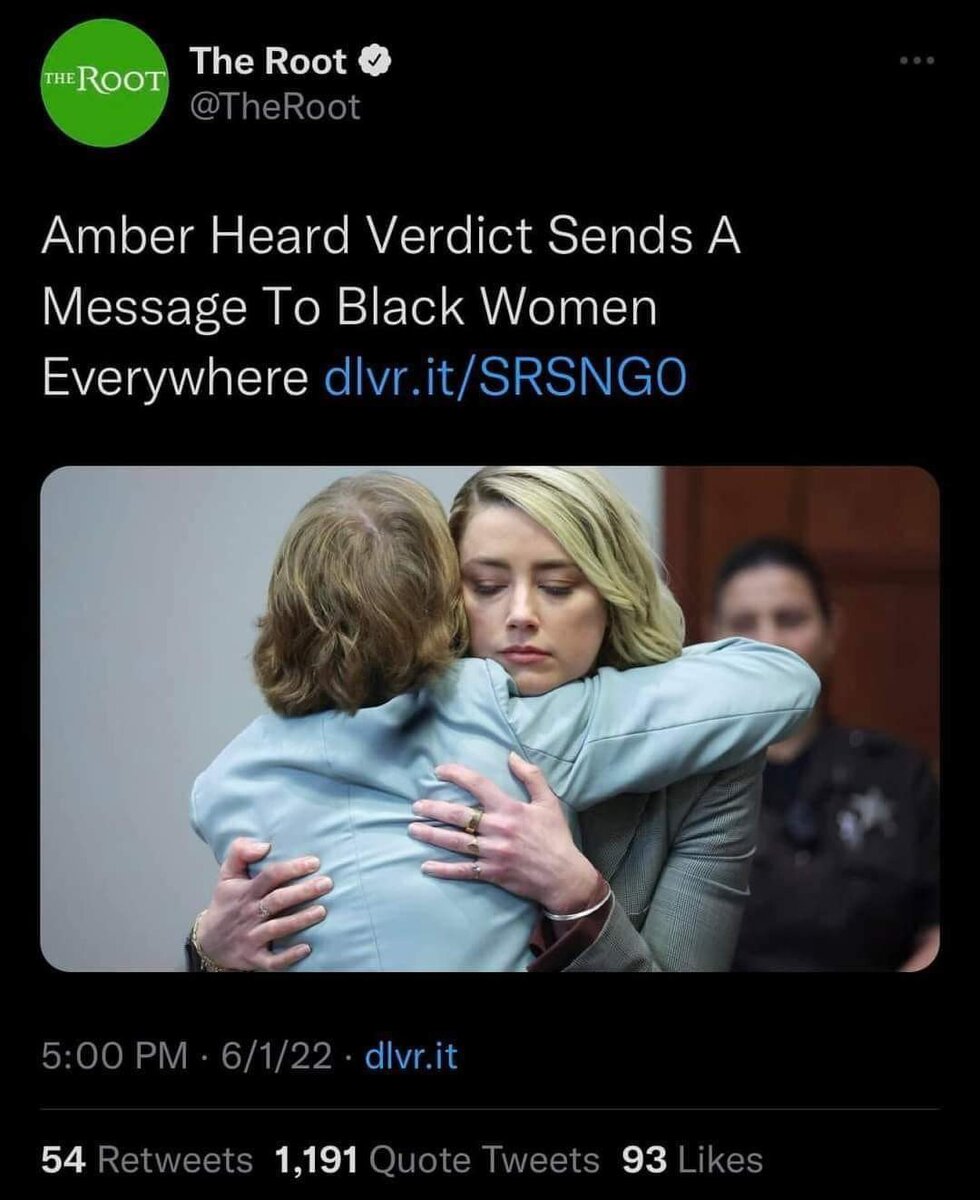View the 1,191 Quote Tweets
The width and height of the screenshot is (980, 1200).
(x=436, y=1160)
